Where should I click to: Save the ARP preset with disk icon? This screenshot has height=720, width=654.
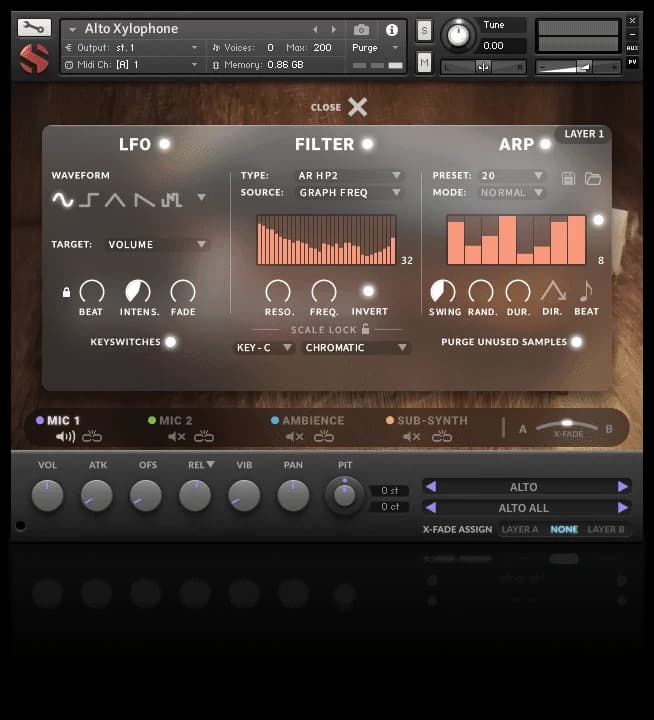click(568, 178)
